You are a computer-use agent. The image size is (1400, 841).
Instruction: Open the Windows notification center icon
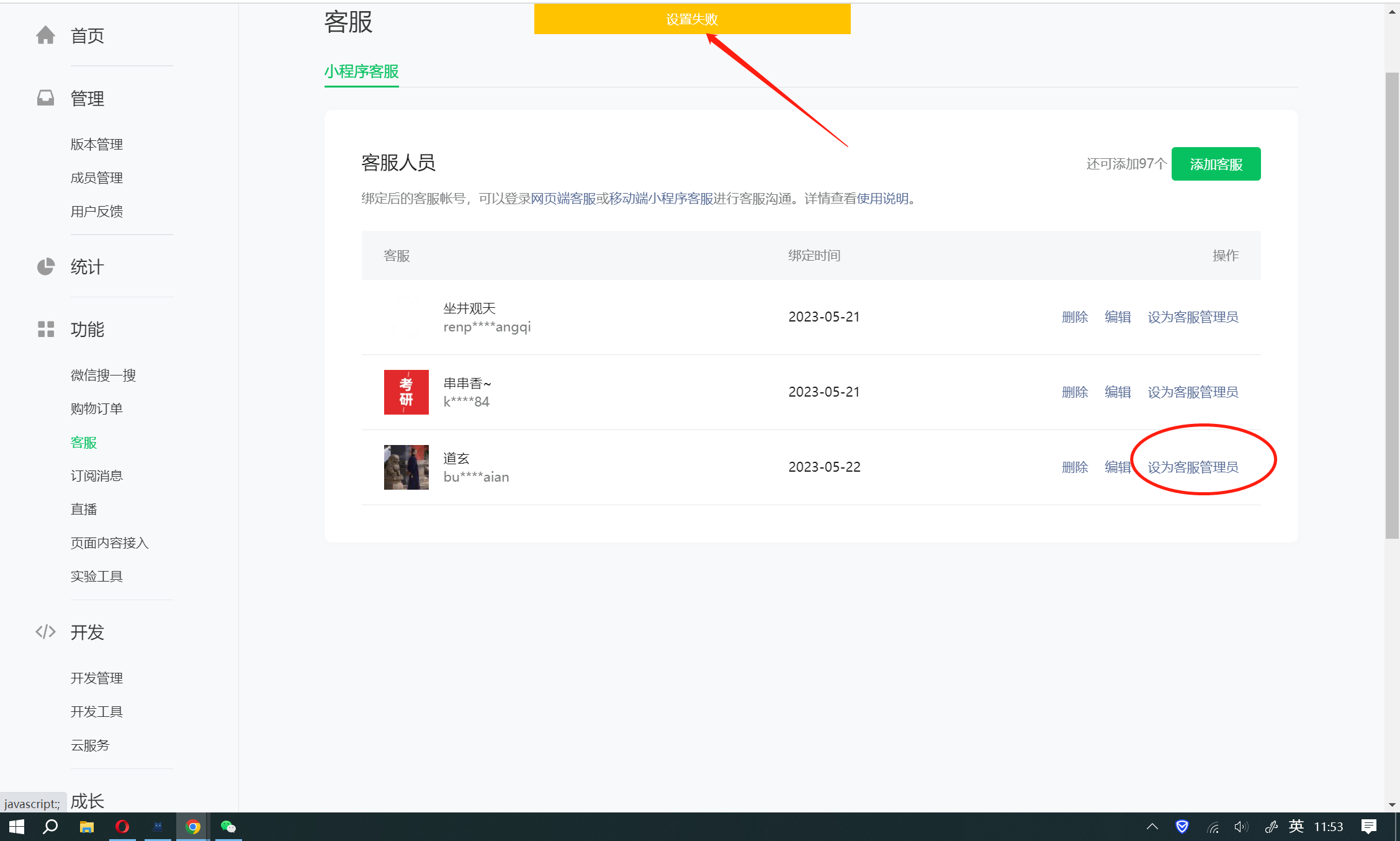tap(1368, 827)
